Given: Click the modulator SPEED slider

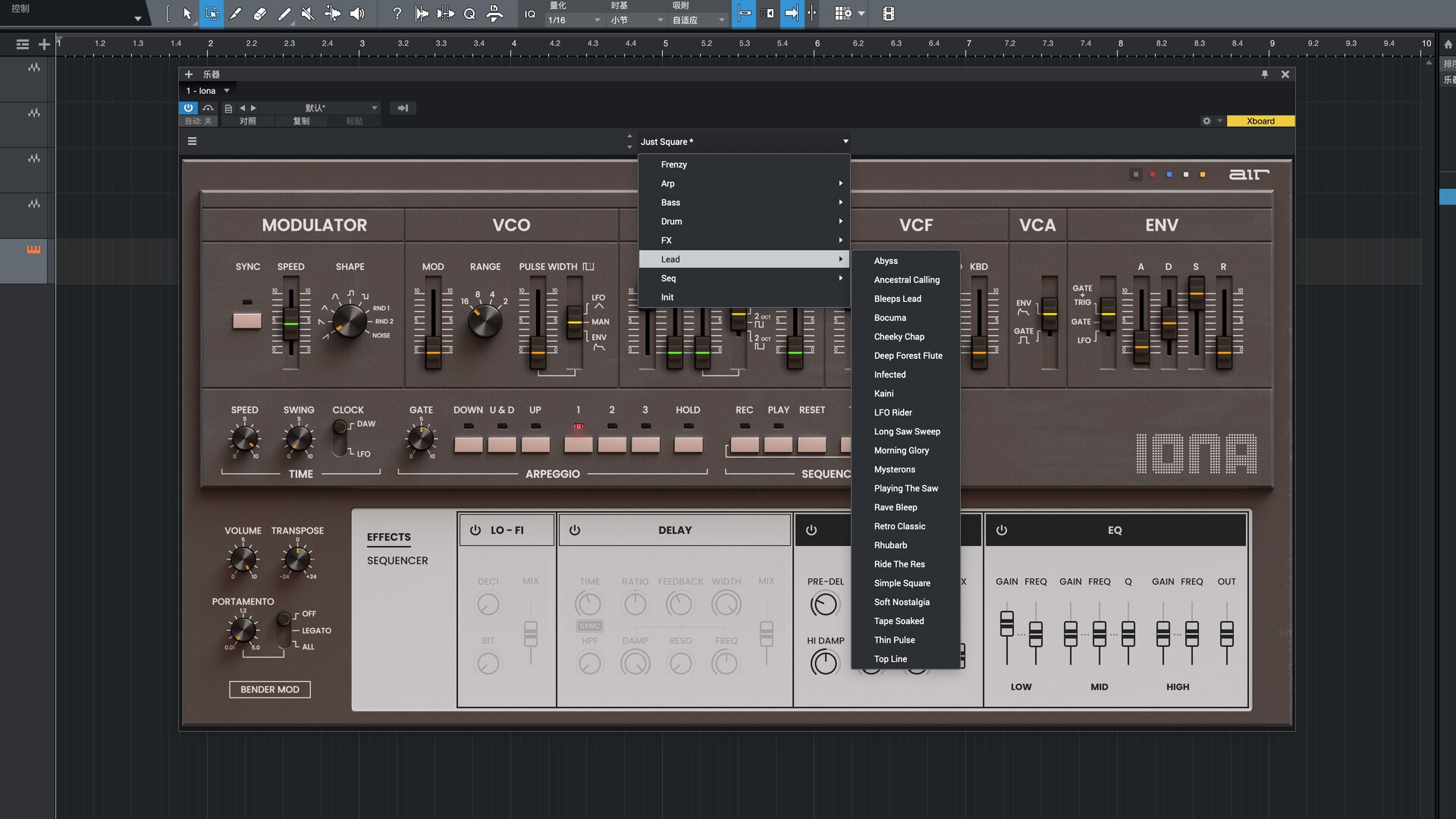Looking at the screenshot, I should [290, 324].
